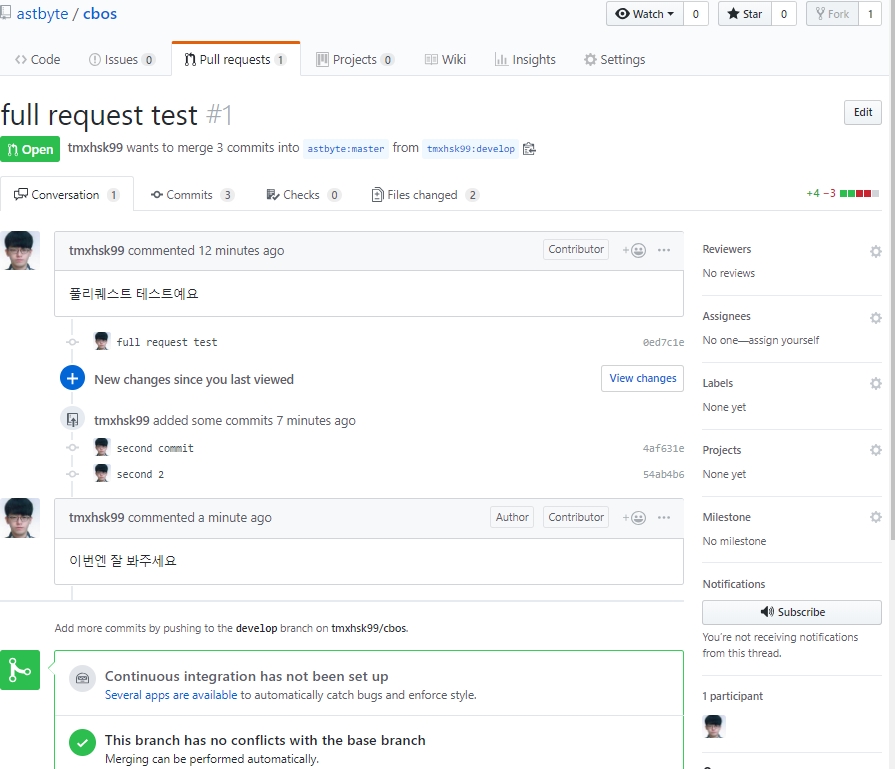
Task: Open commit 54ab4b6
Action: [x=663, y=474]
